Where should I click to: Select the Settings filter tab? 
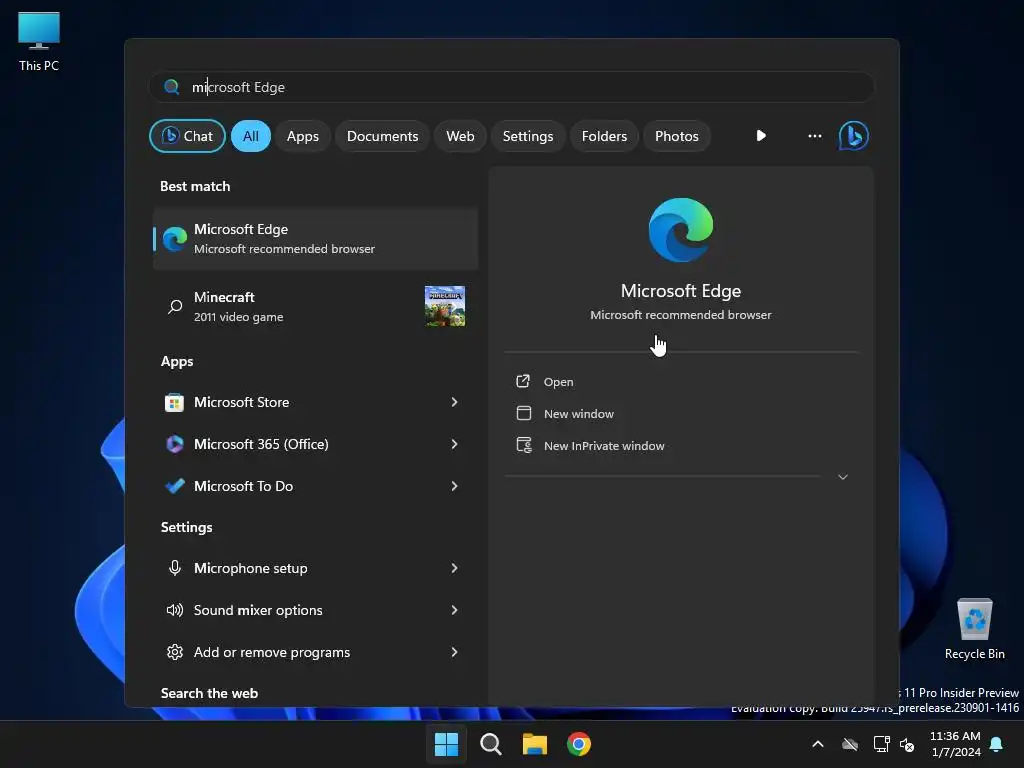pyautogui.click(x=528, y=136)
